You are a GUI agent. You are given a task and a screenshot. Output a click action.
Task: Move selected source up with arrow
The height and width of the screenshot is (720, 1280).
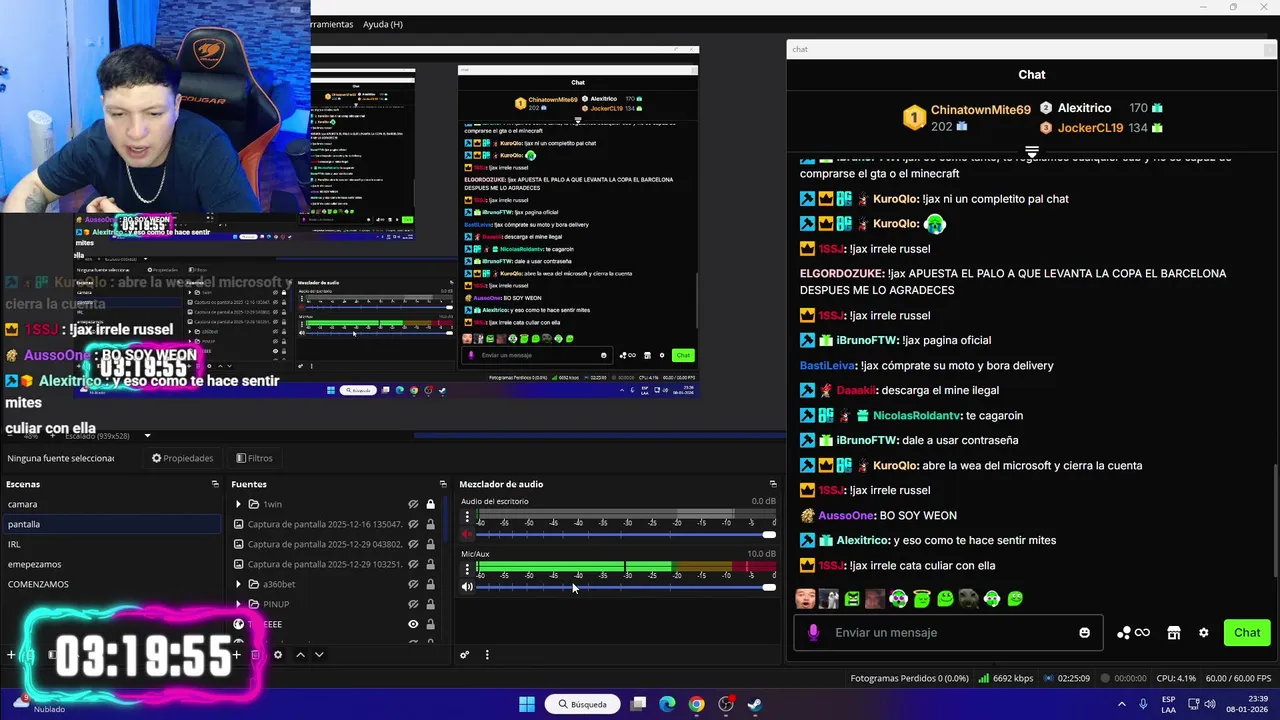click(300, 655)
